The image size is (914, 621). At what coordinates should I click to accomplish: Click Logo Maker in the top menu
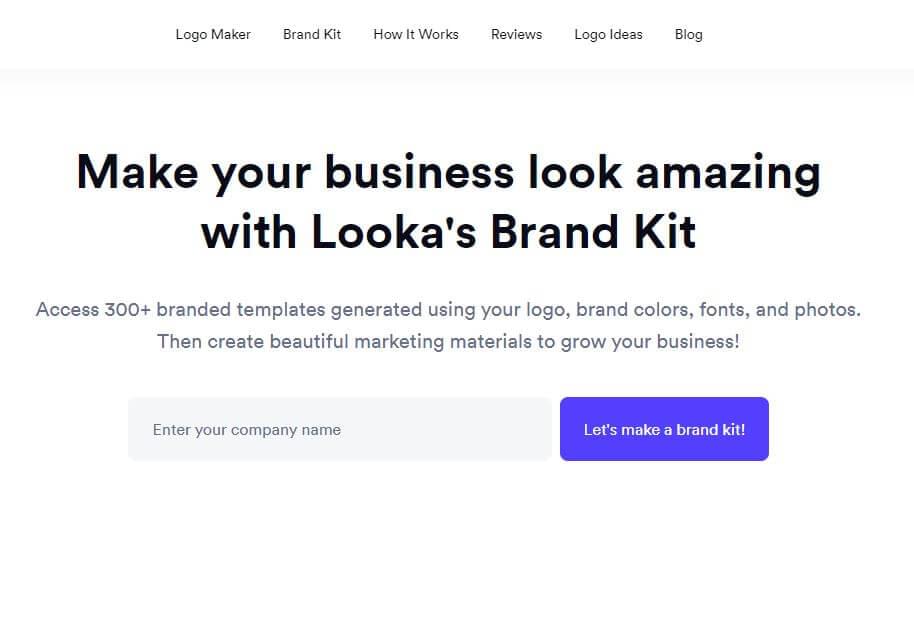(213, 34)
